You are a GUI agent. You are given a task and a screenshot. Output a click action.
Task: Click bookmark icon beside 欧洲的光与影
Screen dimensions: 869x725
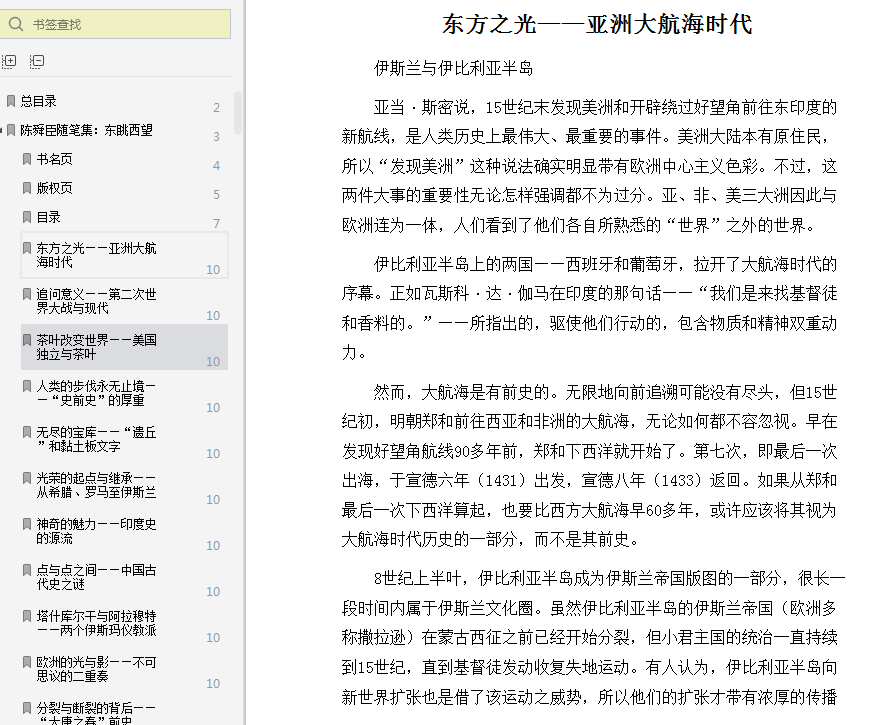pyautogui.click(x=27, y=662)
